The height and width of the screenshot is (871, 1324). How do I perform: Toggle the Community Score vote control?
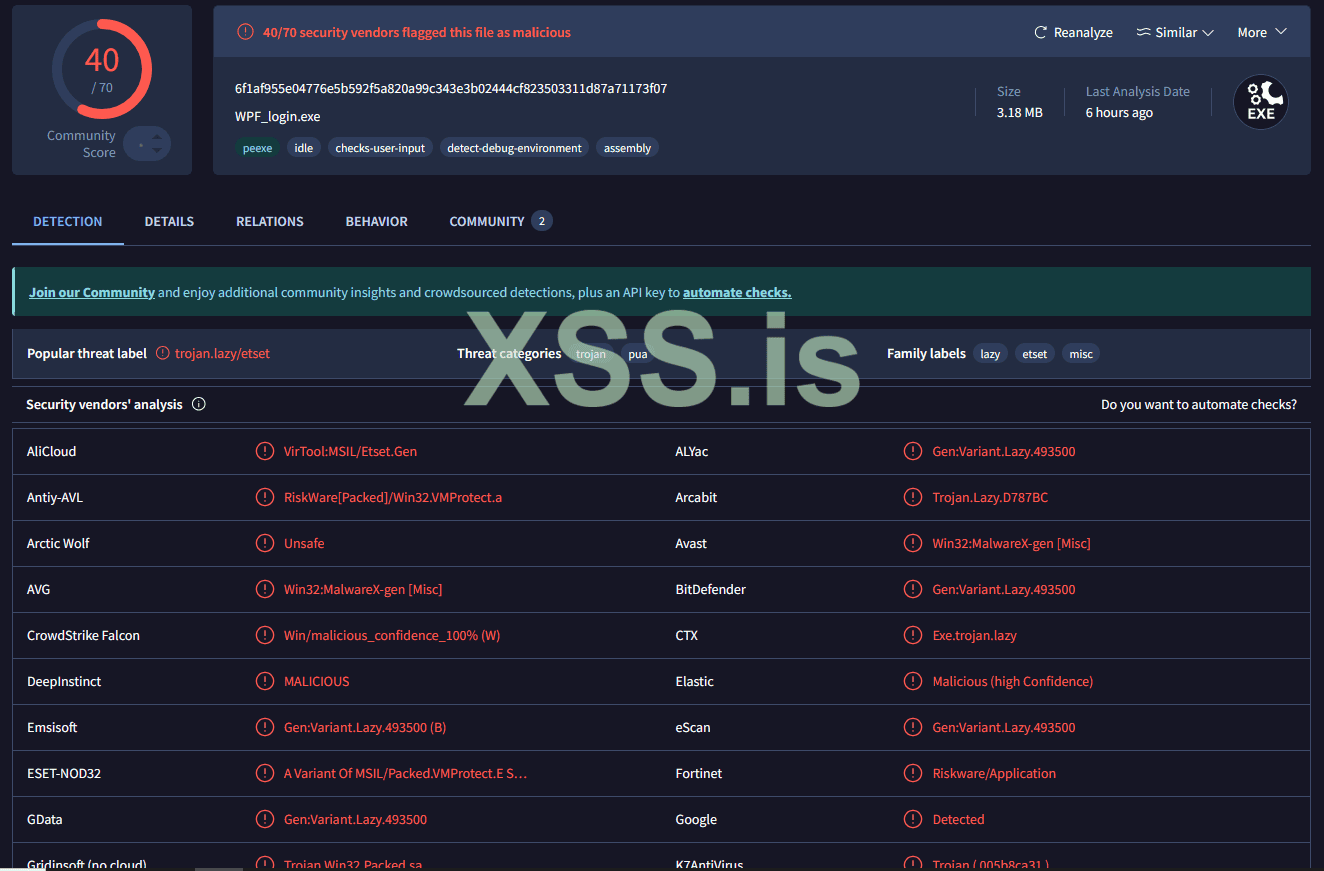(x=148, y=144)
